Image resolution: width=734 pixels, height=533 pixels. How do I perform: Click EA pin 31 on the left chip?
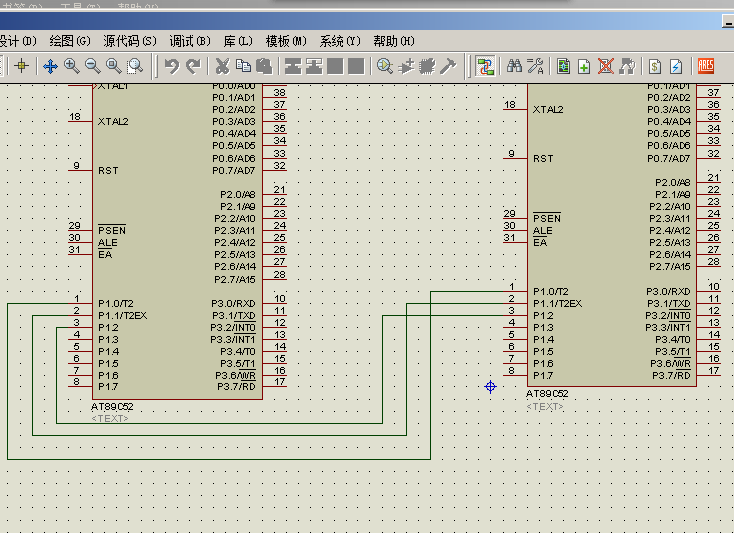click(80, 251)
